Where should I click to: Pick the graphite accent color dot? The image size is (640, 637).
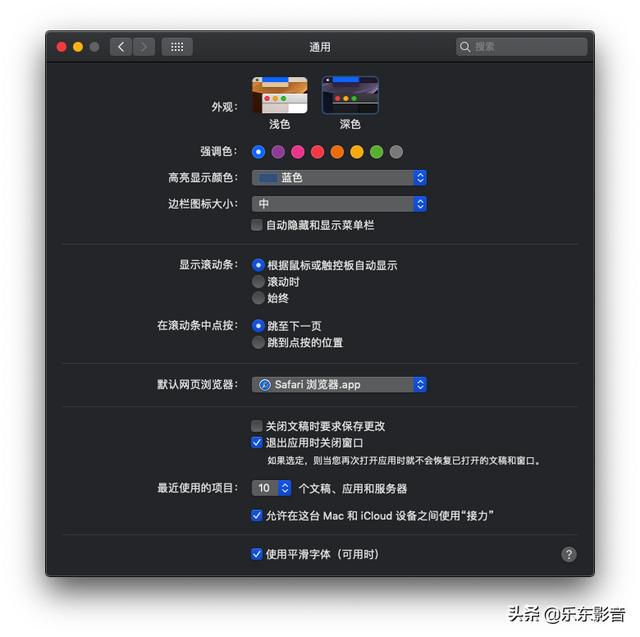(x=396, y=152)
